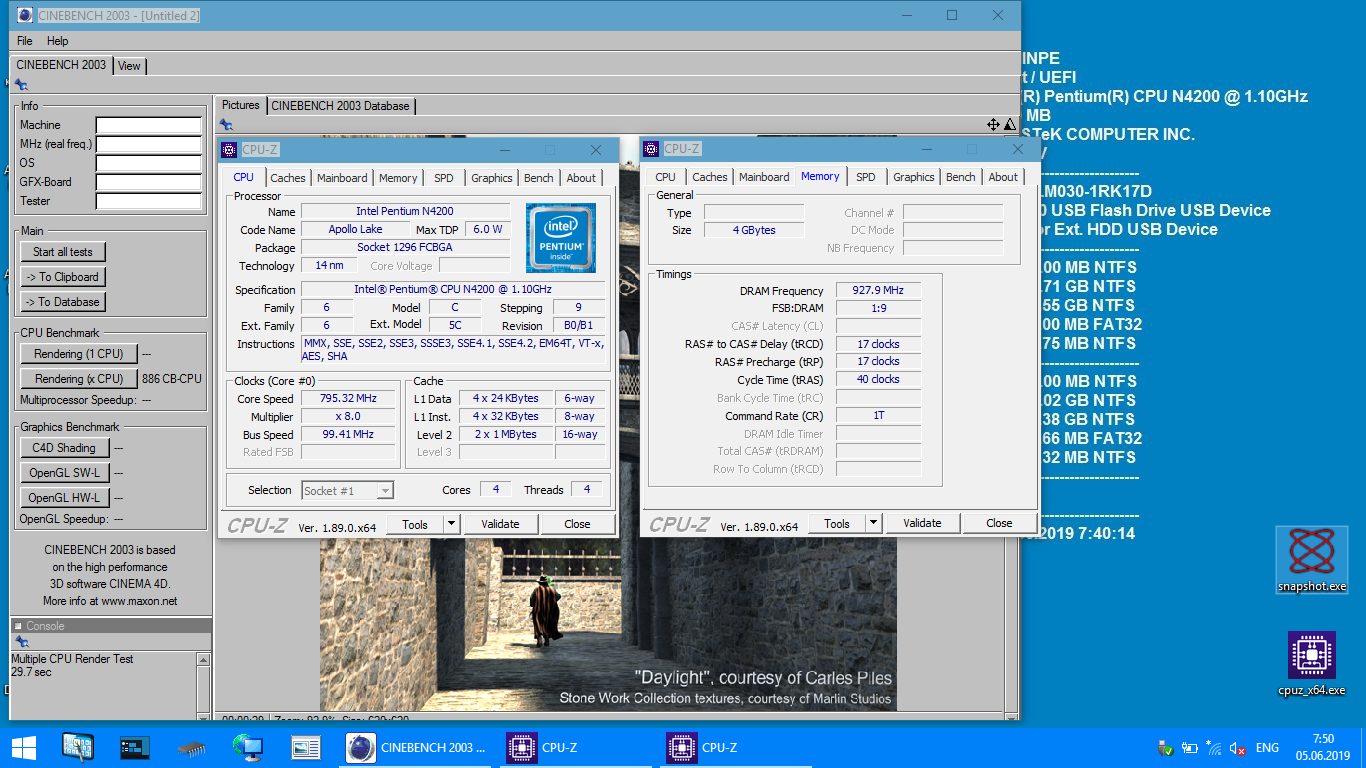Screen dimensions: 1366x768
Task: Open the globe and monitor taskbar icon
Action: [x=247, y=747]
